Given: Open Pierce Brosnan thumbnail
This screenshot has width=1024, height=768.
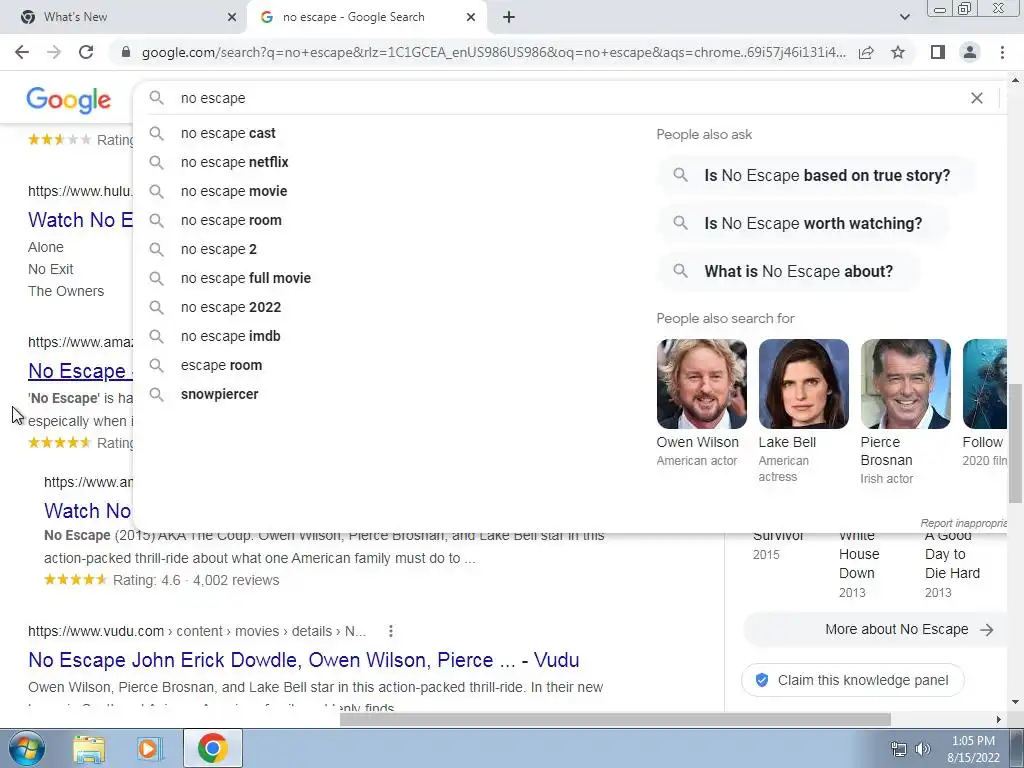Looking at the screenshot, I should [x=905, y=384].
